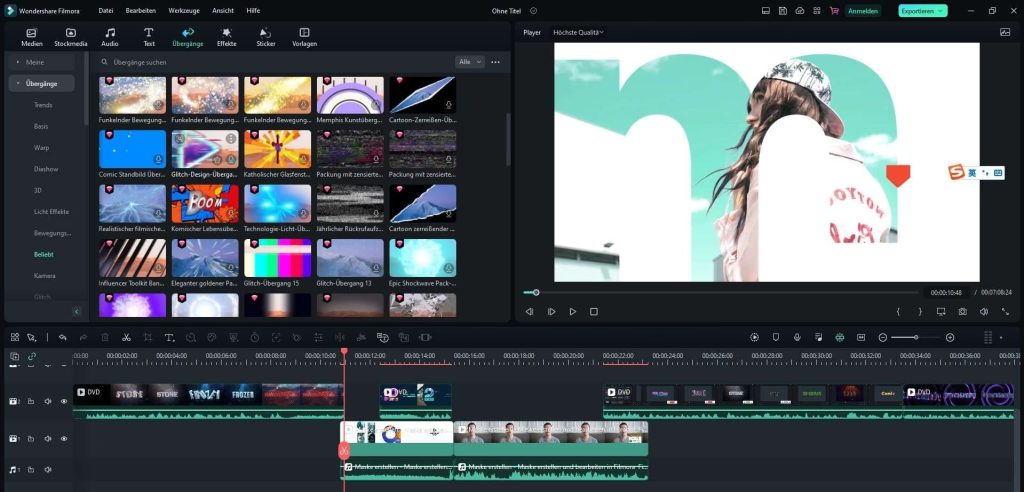
Task: Select the Epic Shockwave Pack transition thumbnail
Action: pos(423,258)
